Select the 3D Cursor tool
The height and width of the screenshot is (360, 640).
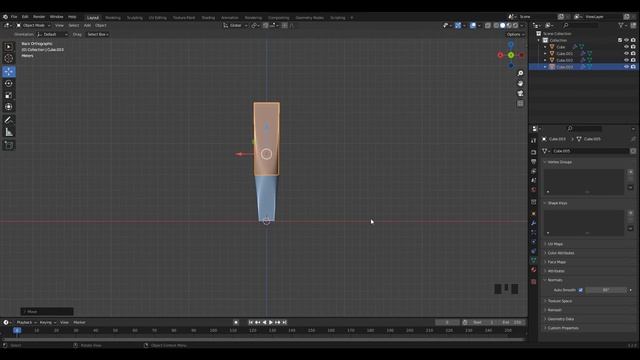click(x=9, y=58)
